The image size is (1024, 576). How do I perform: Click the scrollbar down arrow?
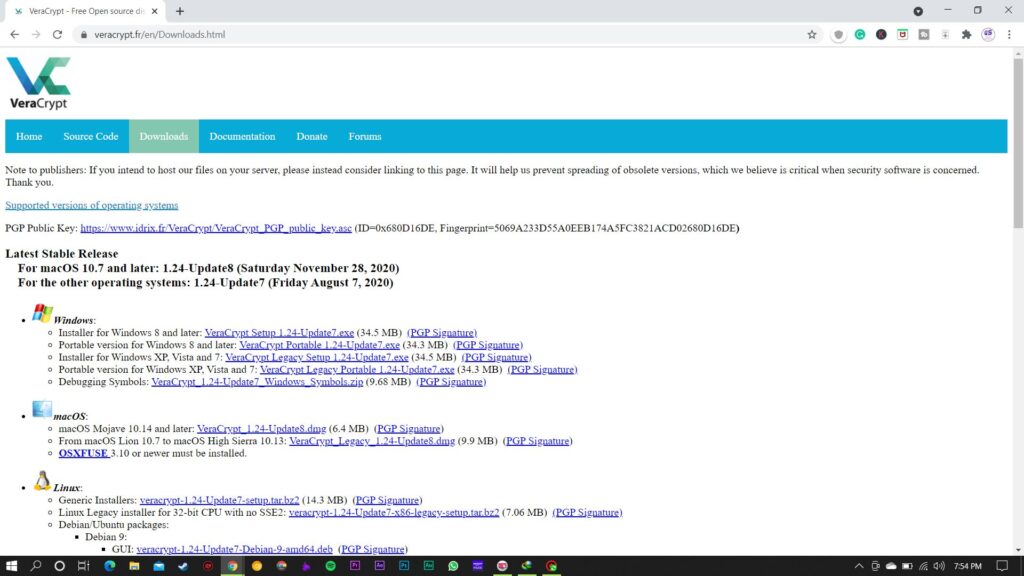(1017, 550)
